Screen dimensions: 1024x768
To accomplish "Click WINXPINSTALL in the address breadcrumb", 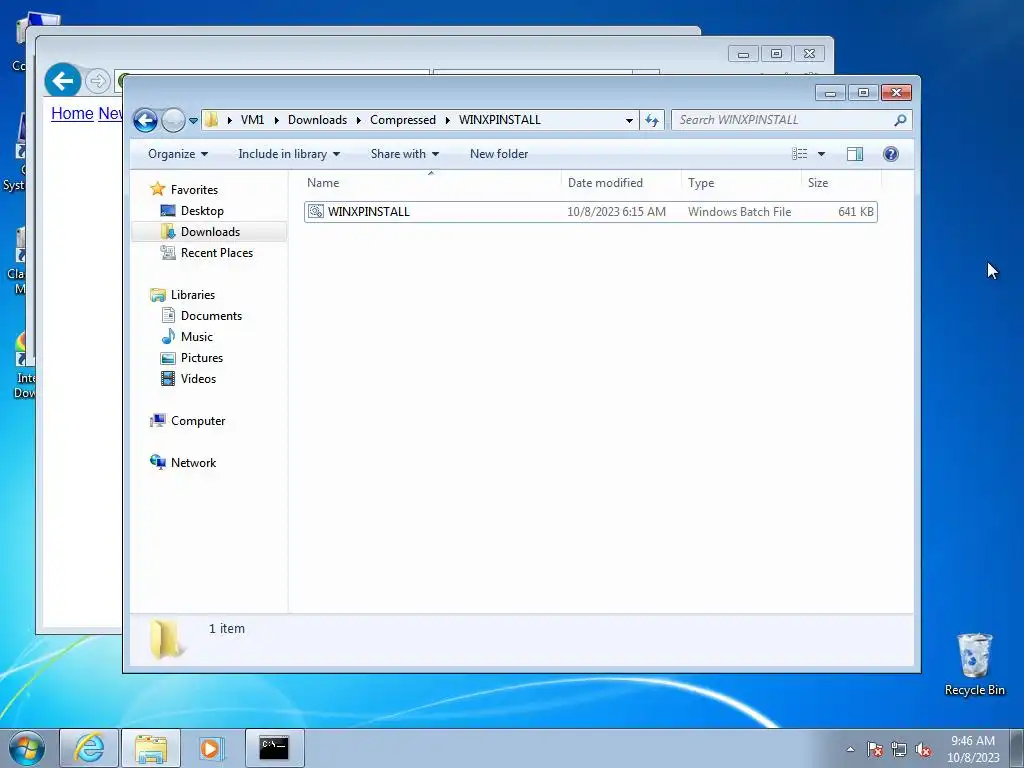I will [x=500, y=120].
